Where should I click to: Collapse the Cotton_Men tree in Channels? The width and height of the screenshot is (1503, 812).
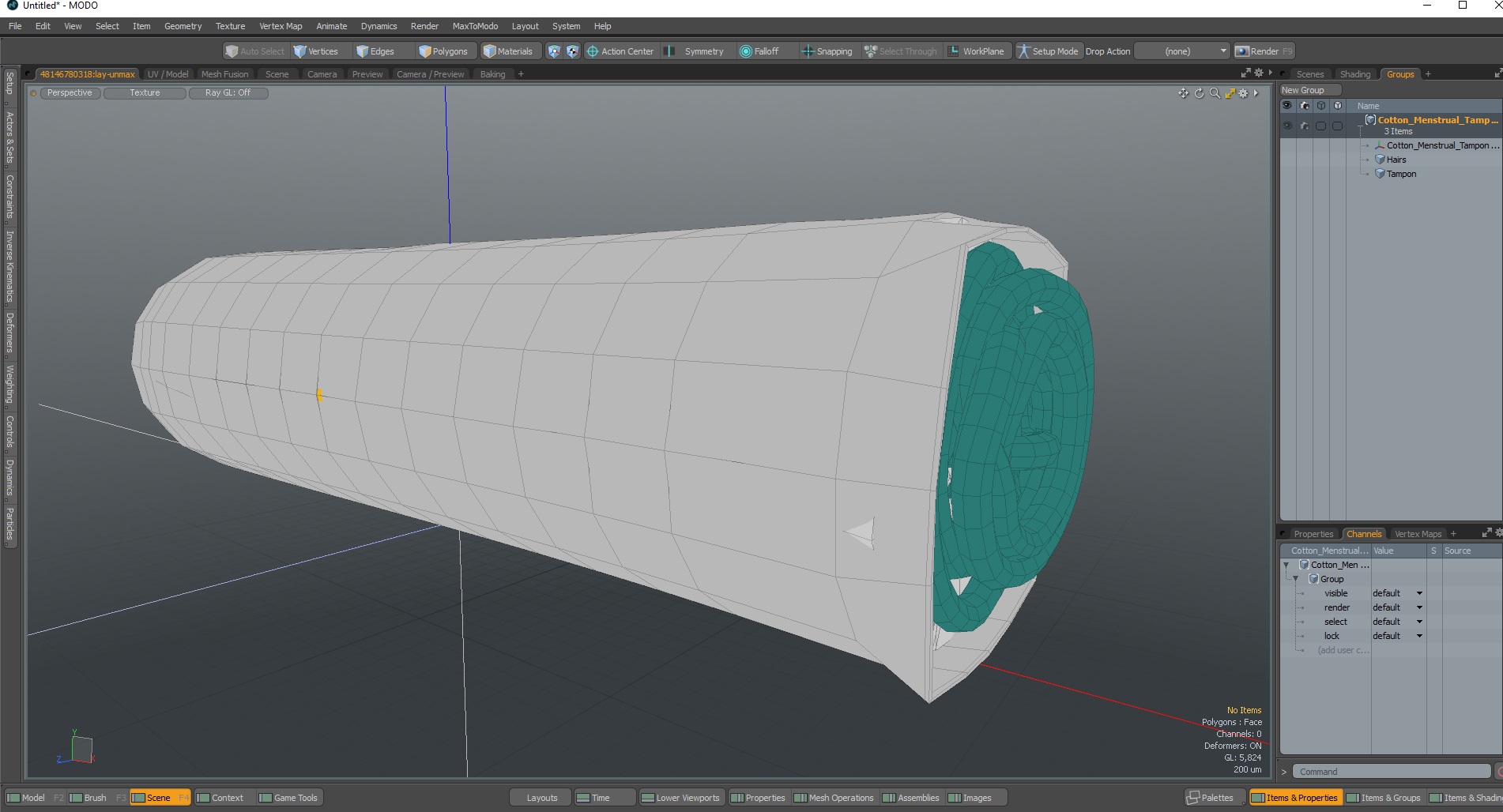[1286, 565]
